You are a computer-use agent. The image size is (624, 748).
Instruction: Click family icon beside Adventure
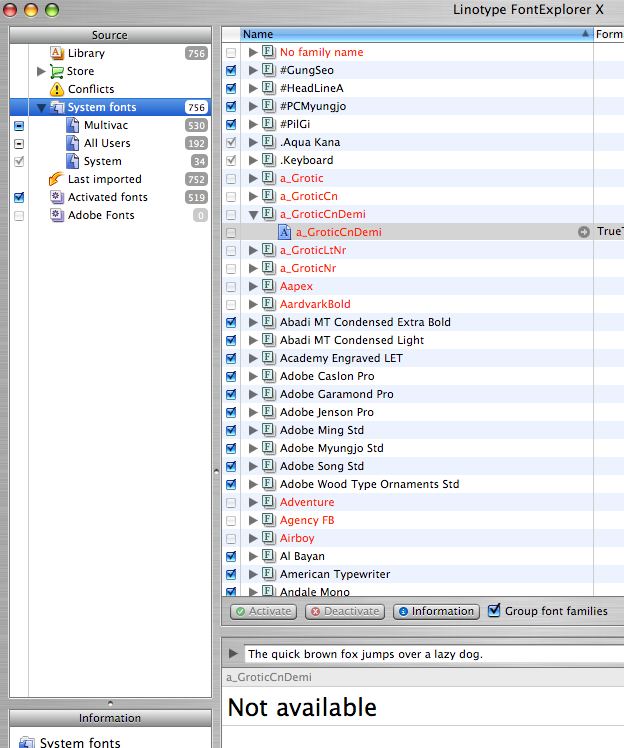[269, 502]
